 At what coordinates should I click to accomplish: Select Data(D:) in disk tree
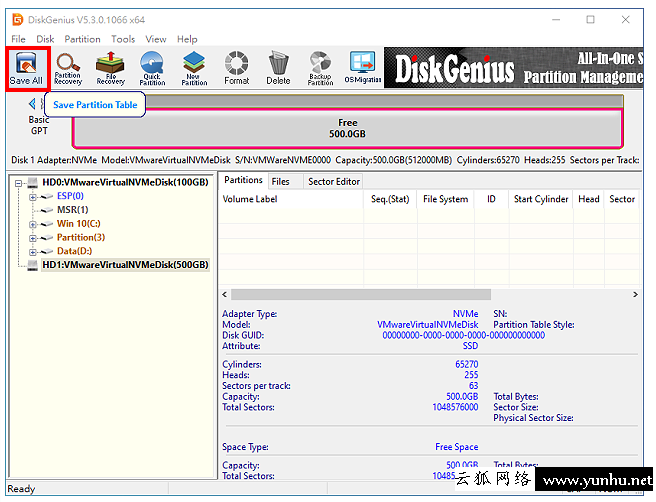click(74, 251)
